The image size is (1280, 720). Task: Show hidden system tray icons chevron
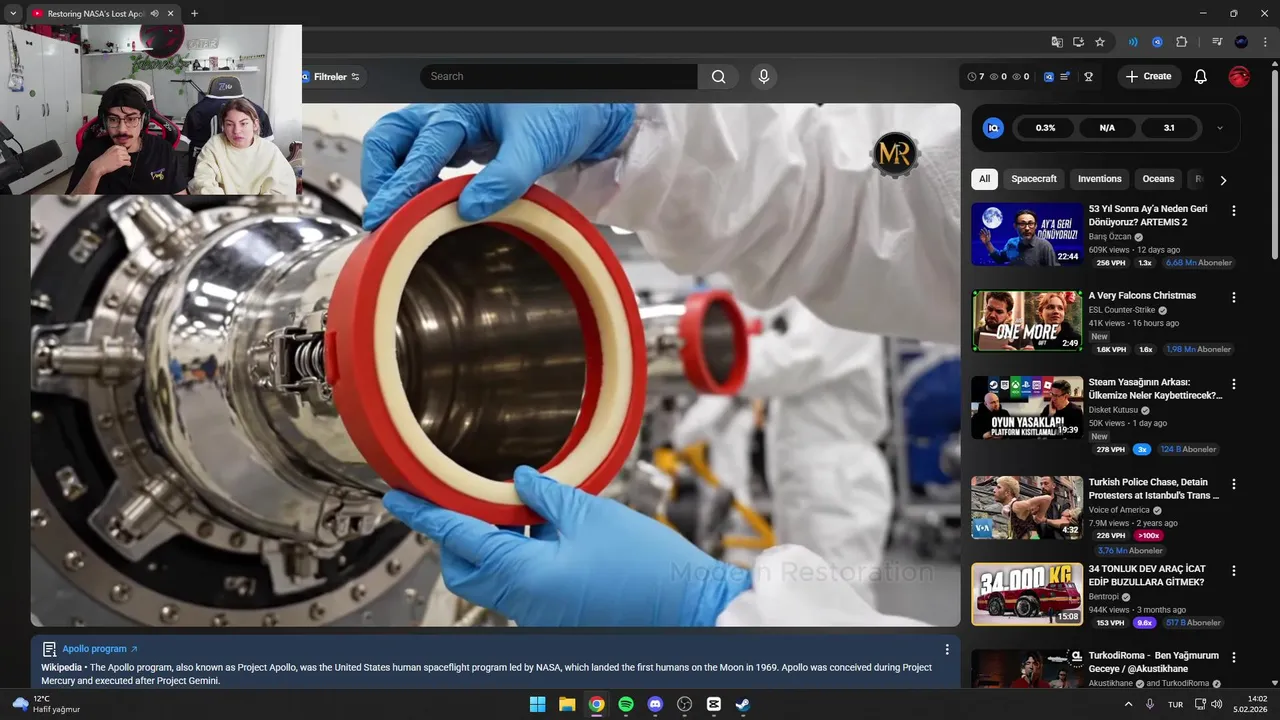(1129, 704)
